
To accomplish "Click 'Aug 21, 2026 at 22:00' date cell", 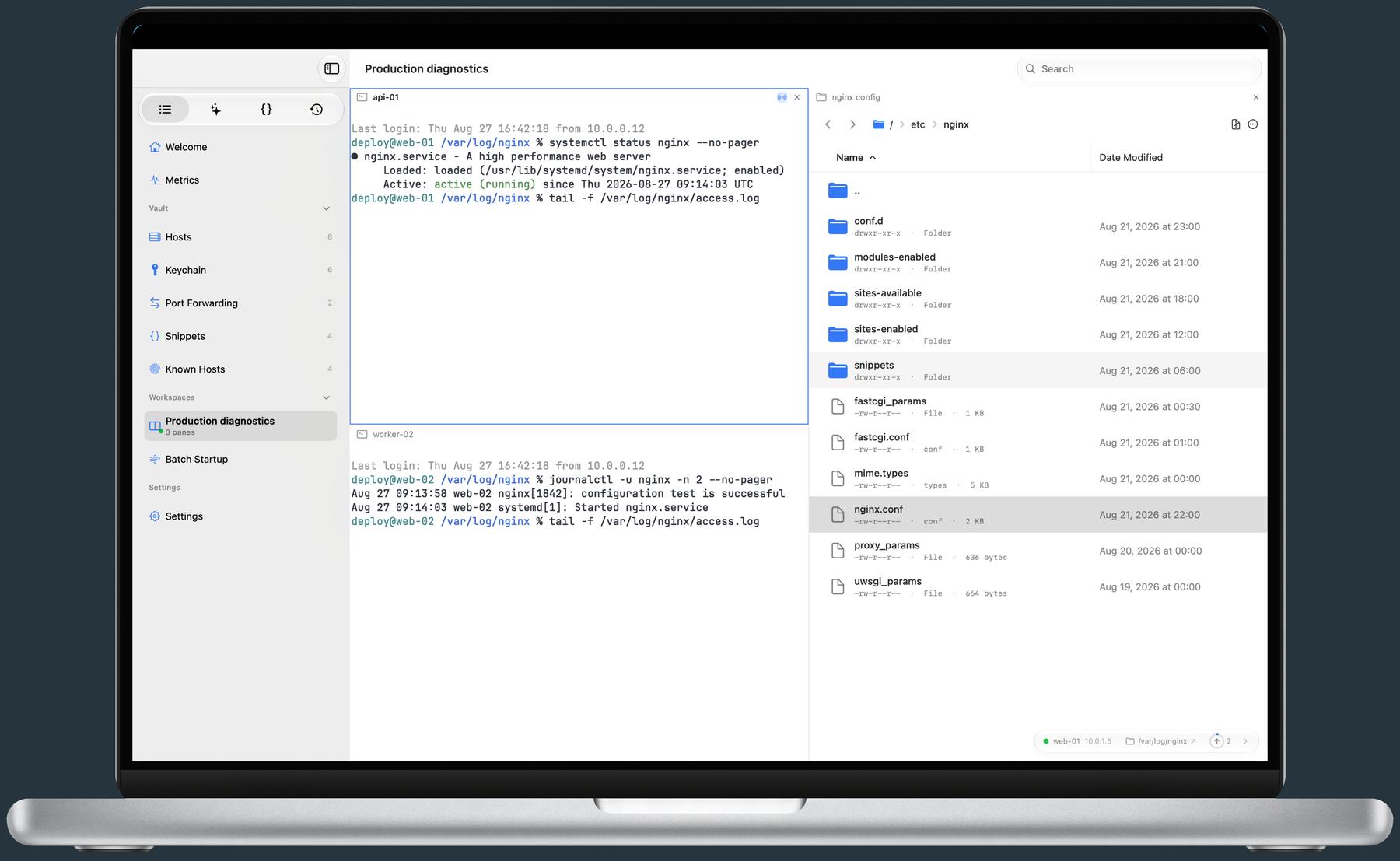I will (1150, 515).
